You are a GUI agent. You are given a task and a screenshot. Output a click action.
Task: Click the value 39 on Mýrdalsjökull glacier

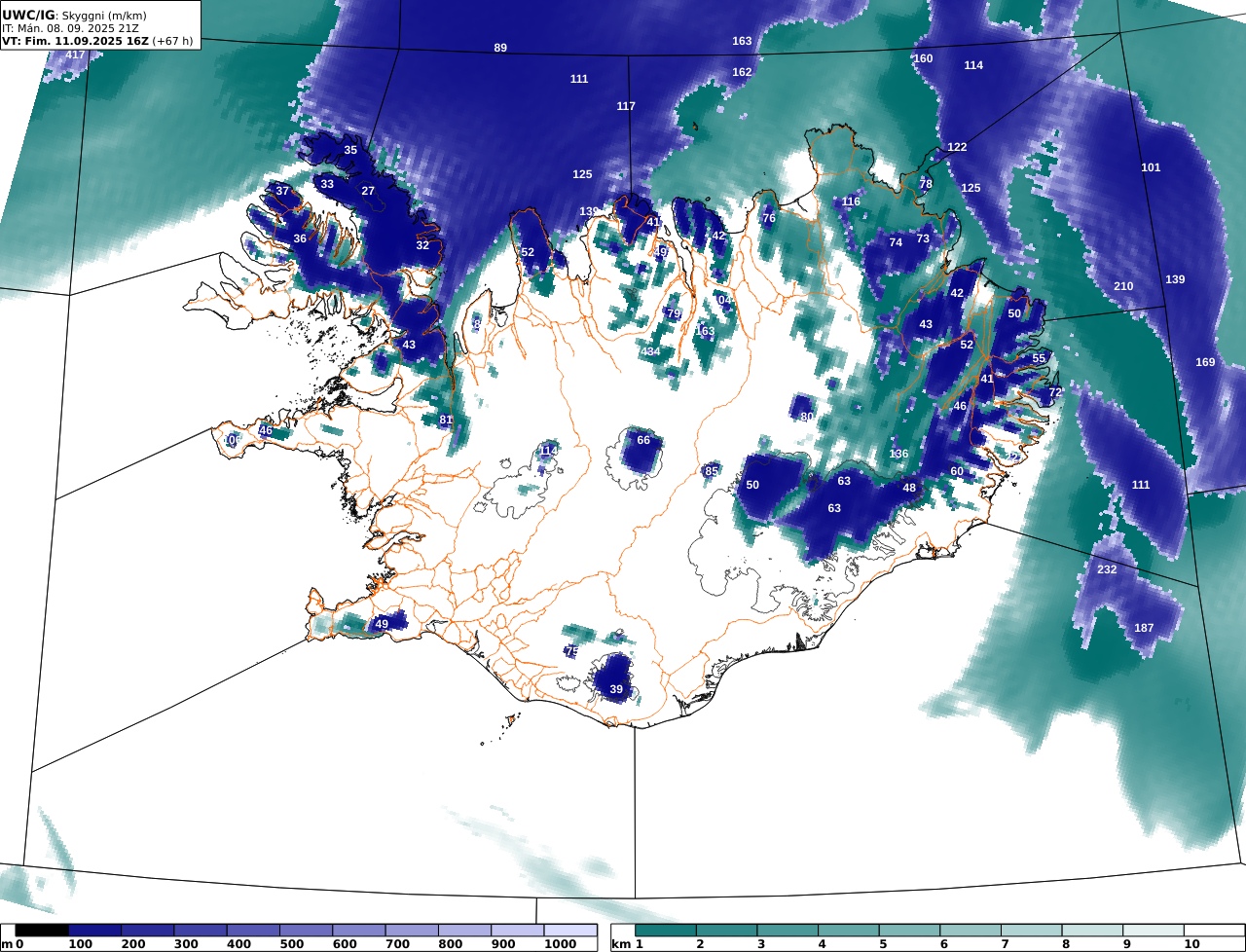[616, 689]
